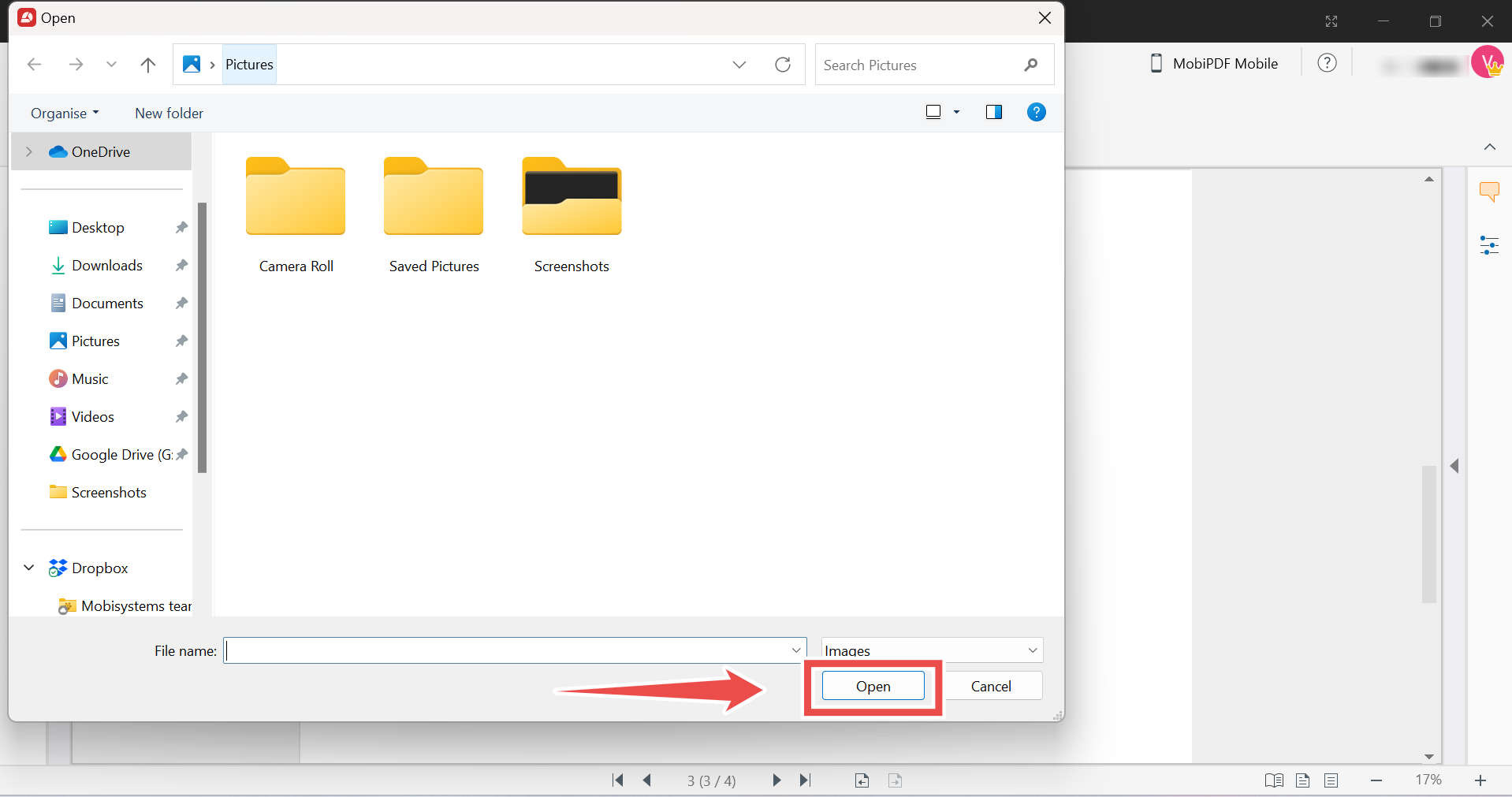Switch to single page view in MobiPDF

[1303, 780]
